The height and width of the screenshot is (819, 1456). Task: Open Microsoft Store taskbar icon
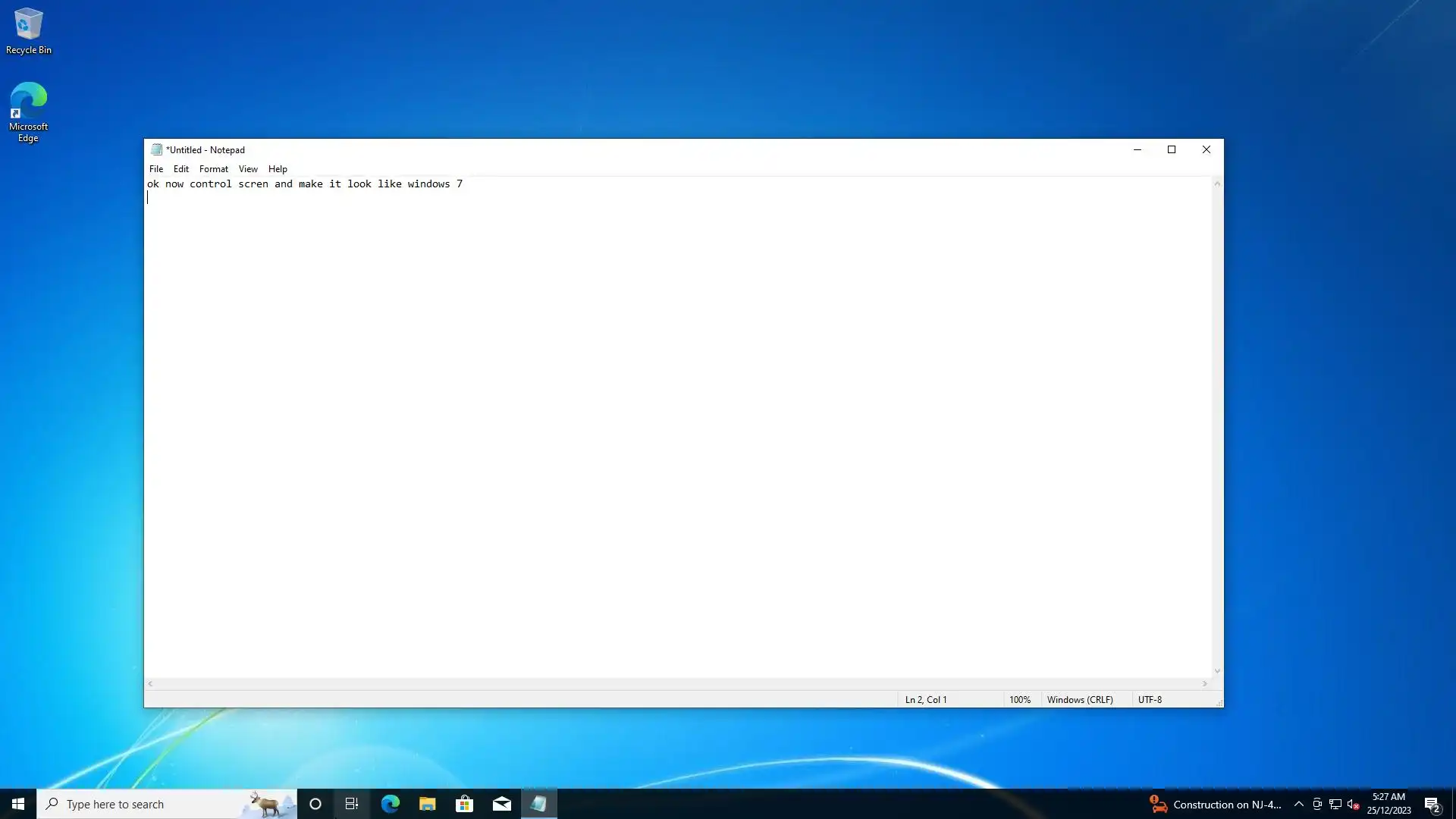[x=464, y=804]
